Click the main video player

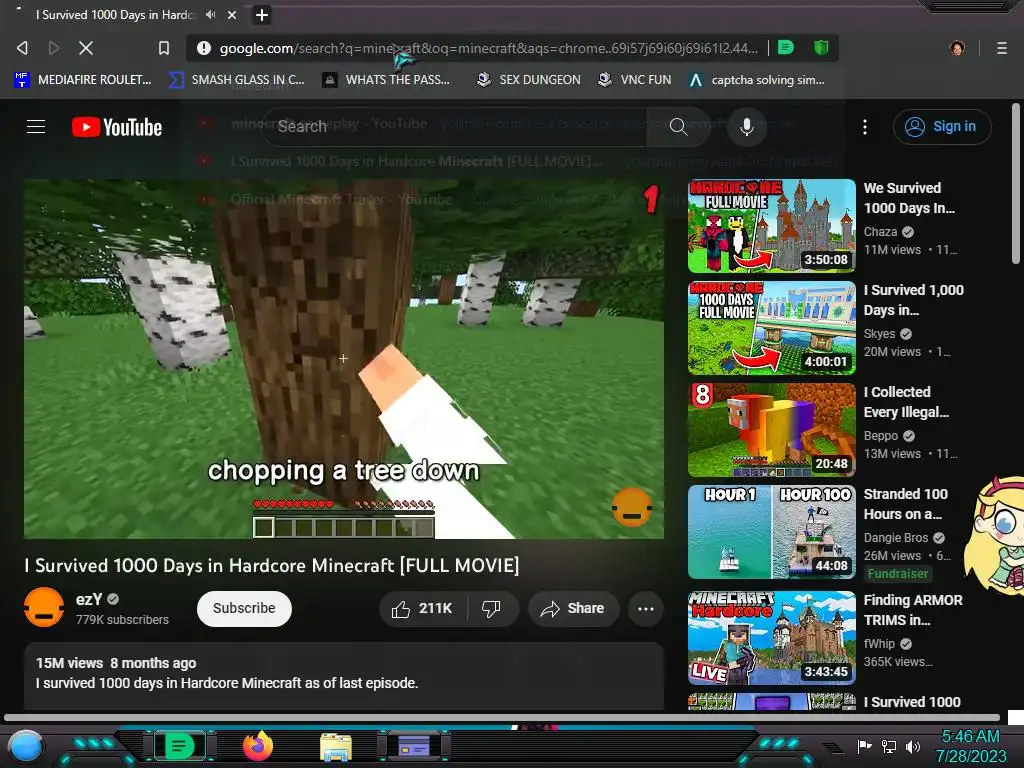click(344, 359)
